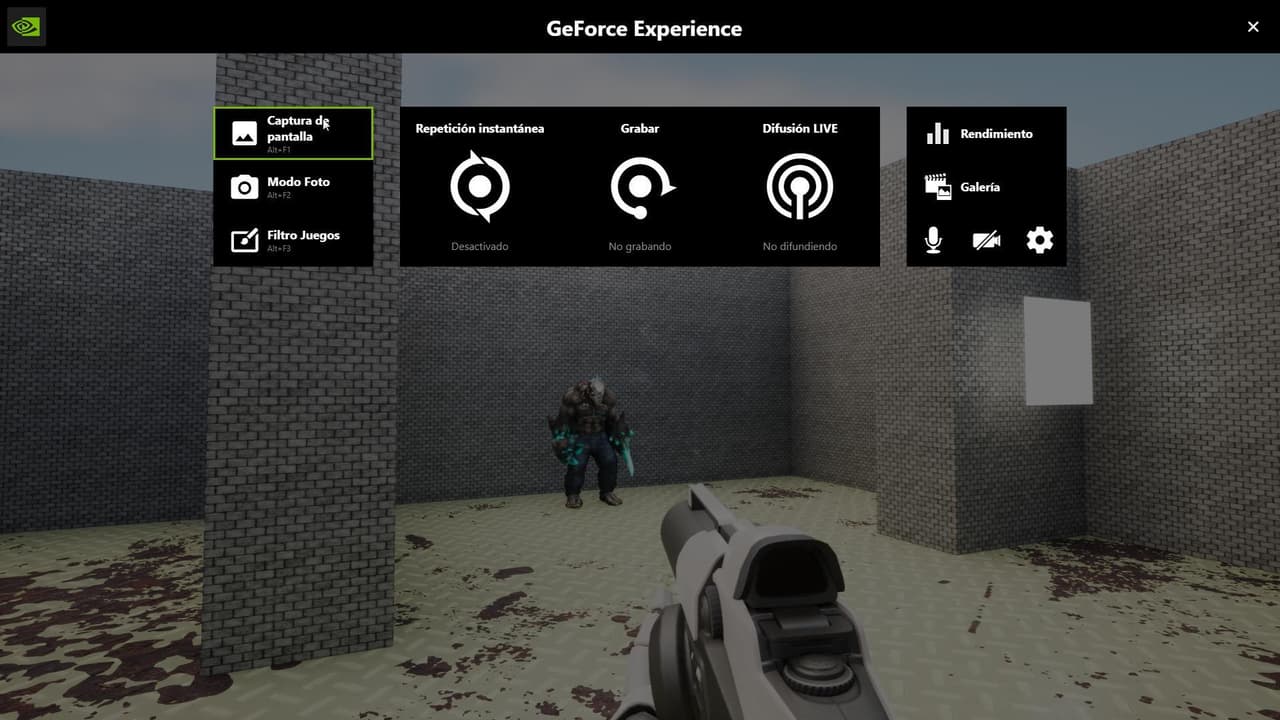Open Modo Foto by its label
Screen dimensions: 1280x720
pos(298,182)
